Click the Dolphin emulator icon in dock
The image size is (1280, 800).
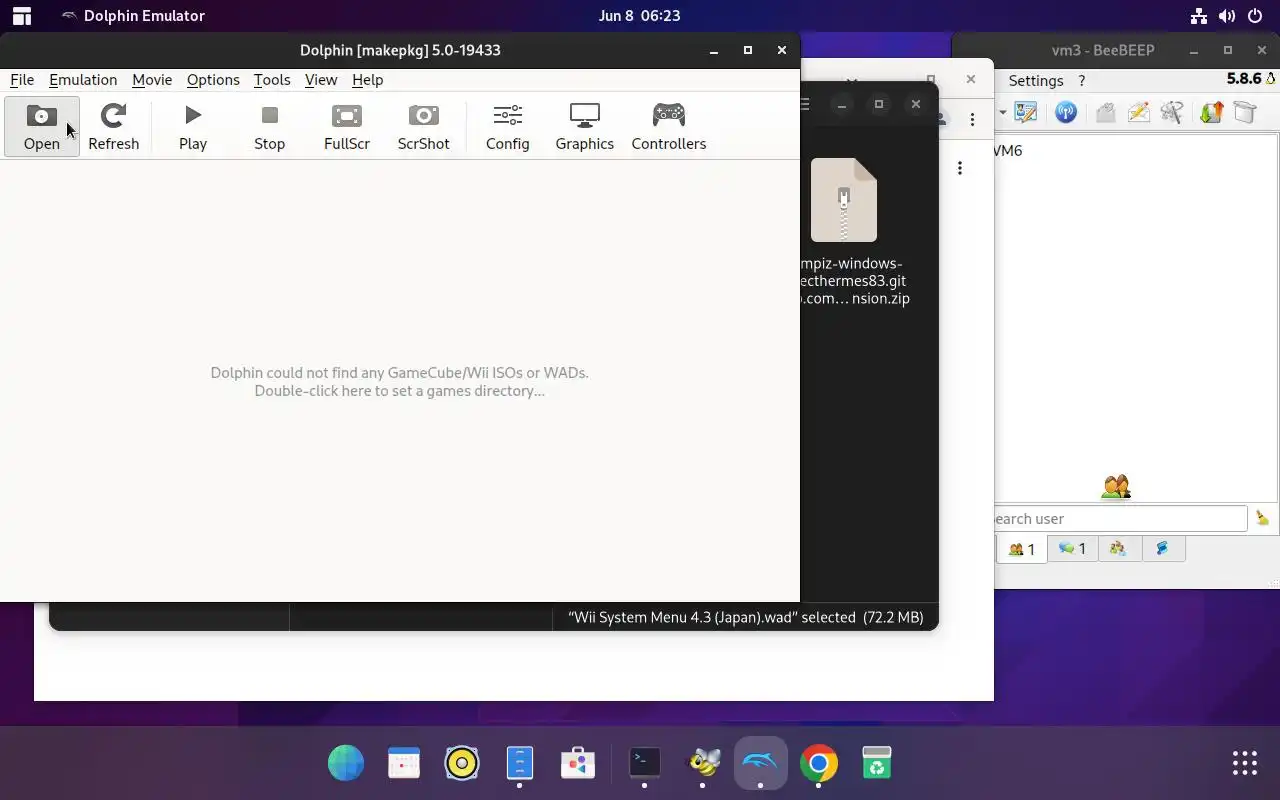pyautogui.click(x=760, y=763)
